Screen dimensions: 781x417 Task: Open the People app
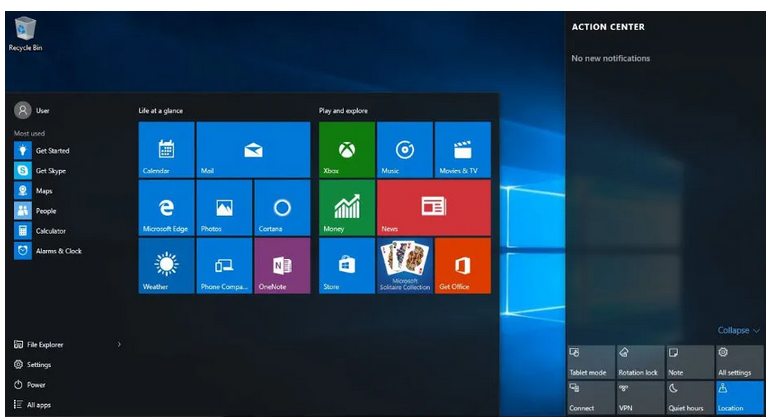pyautogui.click(x=35, y=211)
